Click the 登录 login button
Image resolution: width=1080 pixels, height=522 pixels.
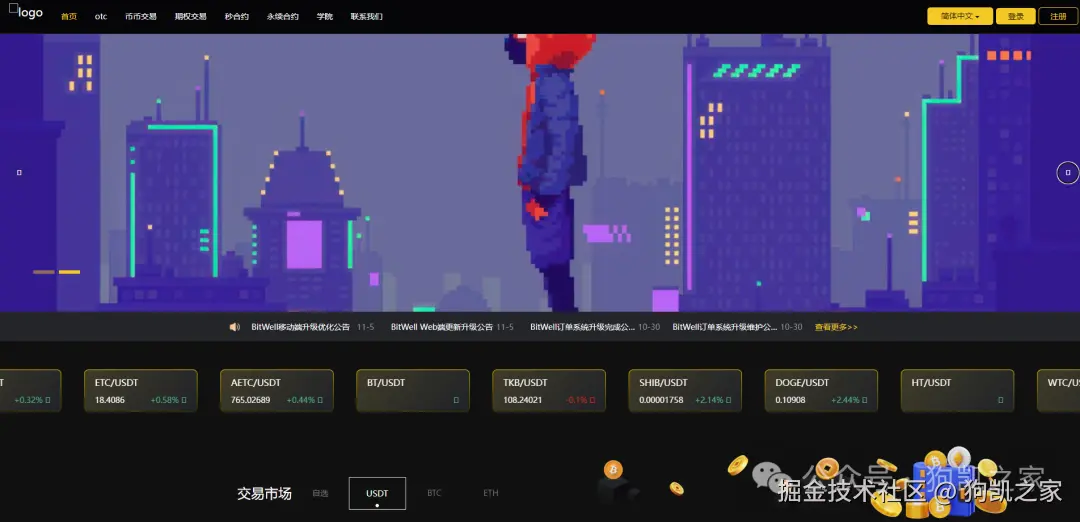point(1015,17)
